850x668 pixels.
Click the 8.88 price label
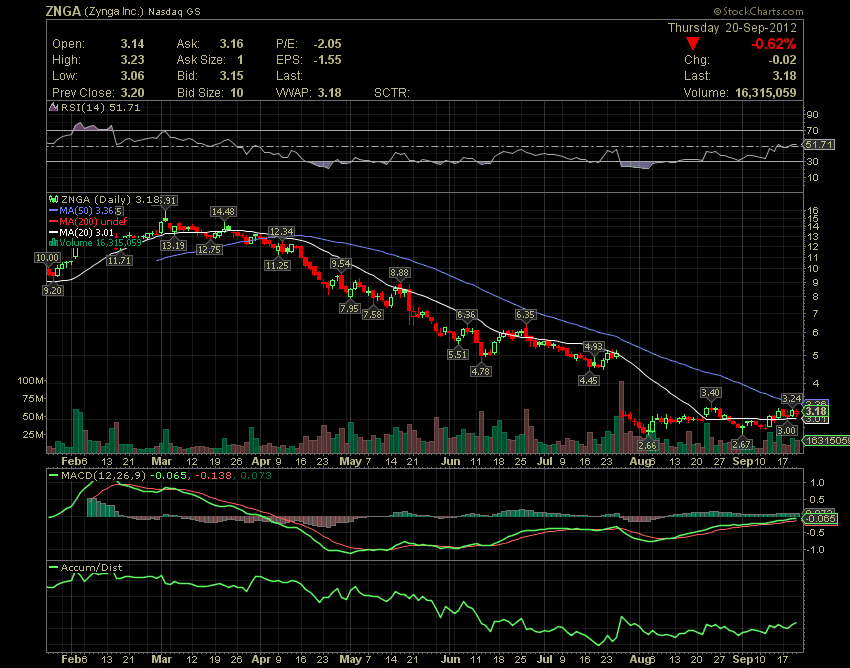pos(400,273)
